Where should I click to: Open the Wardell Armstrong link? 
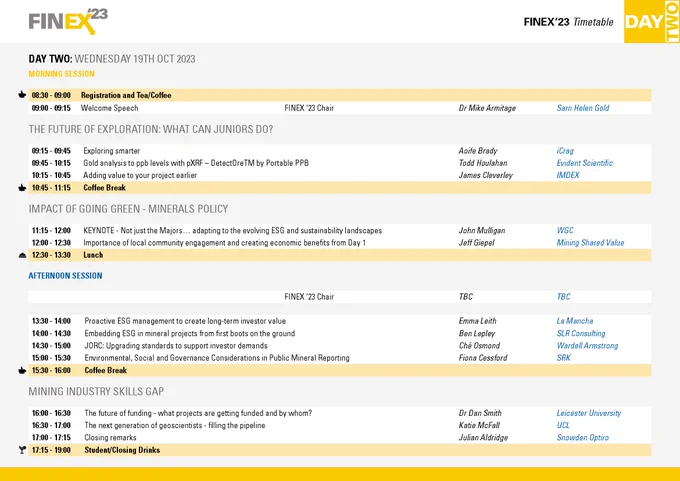(588, 346)
